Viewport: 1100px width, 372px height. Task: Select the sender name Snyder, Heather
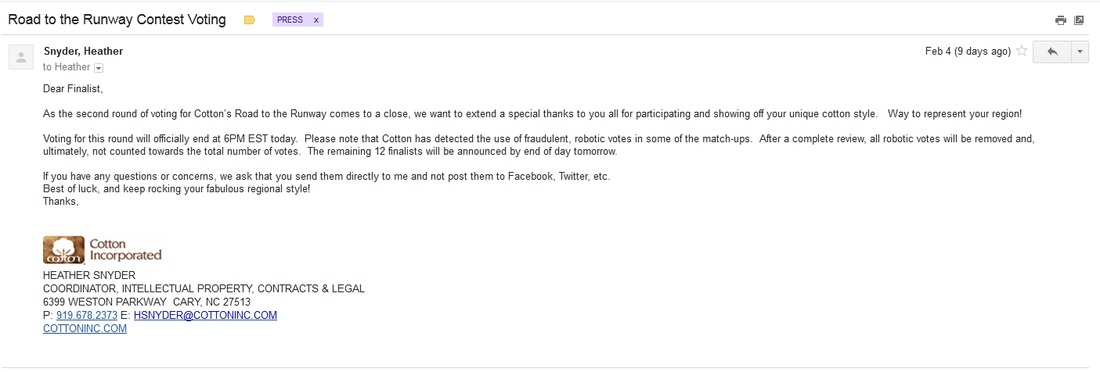(x=83, y=51)
